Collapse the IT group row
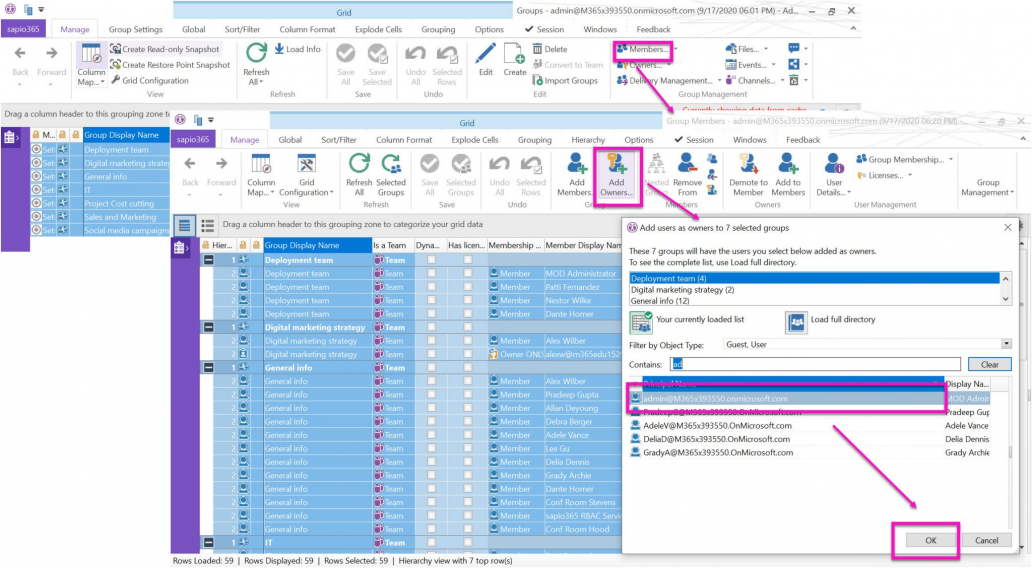1032x568 pixels. pos(209,542)
